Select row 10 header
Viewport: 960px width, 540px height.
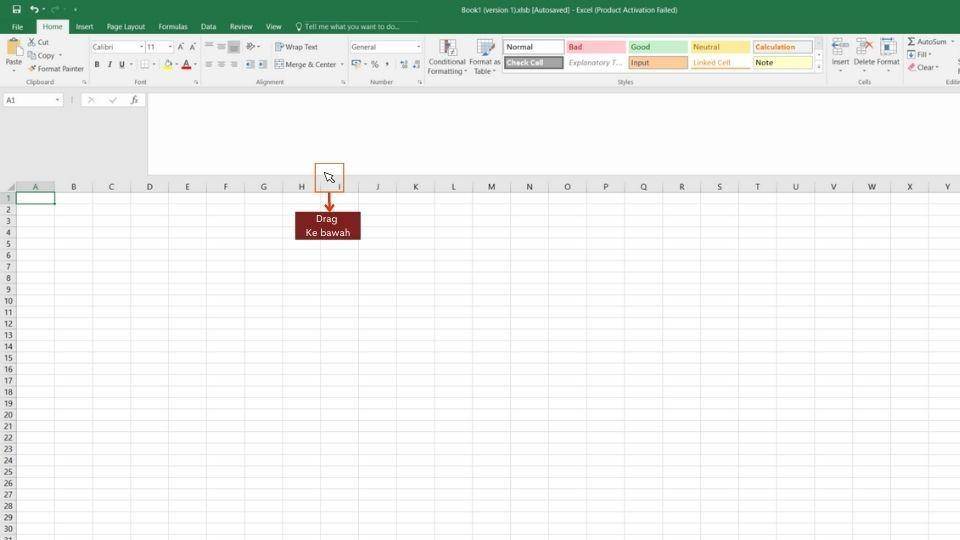(8, 301)
